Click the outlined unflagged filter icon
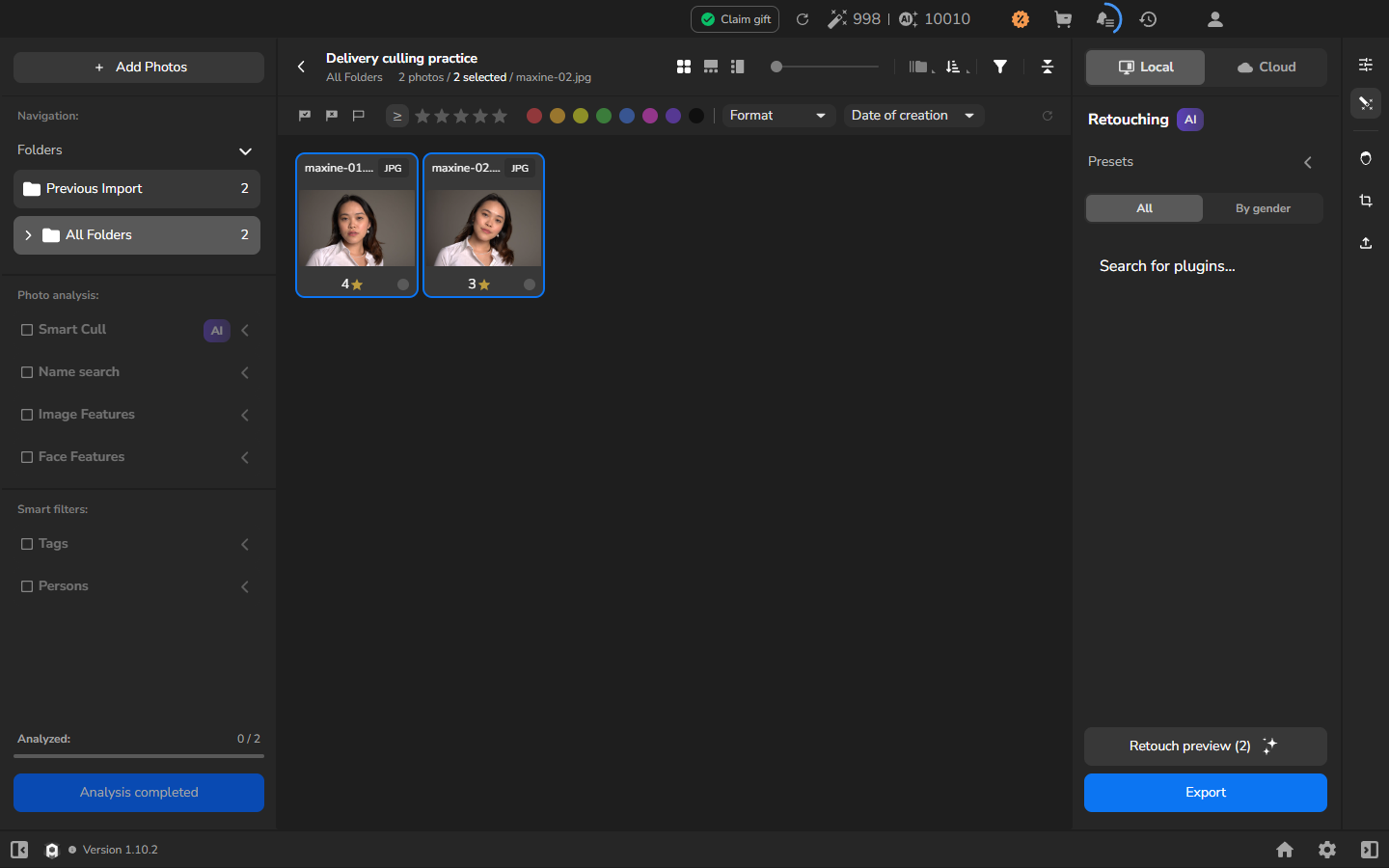This screenshot has width=1389, height=868. 359,116
